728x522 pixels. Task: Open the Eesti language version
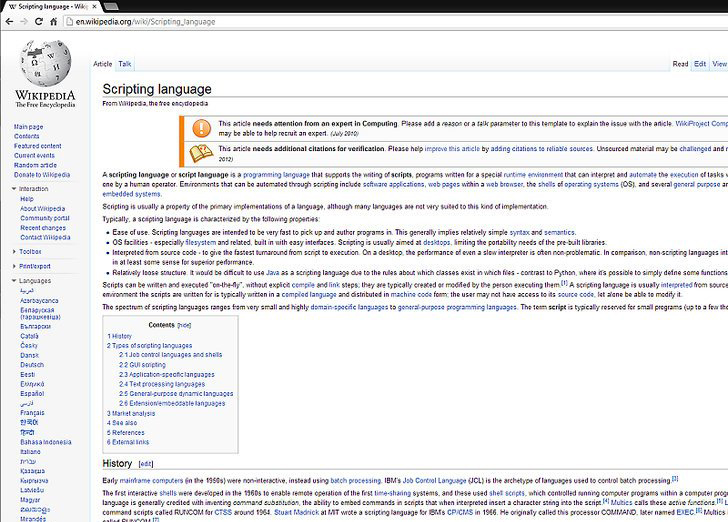27,374
